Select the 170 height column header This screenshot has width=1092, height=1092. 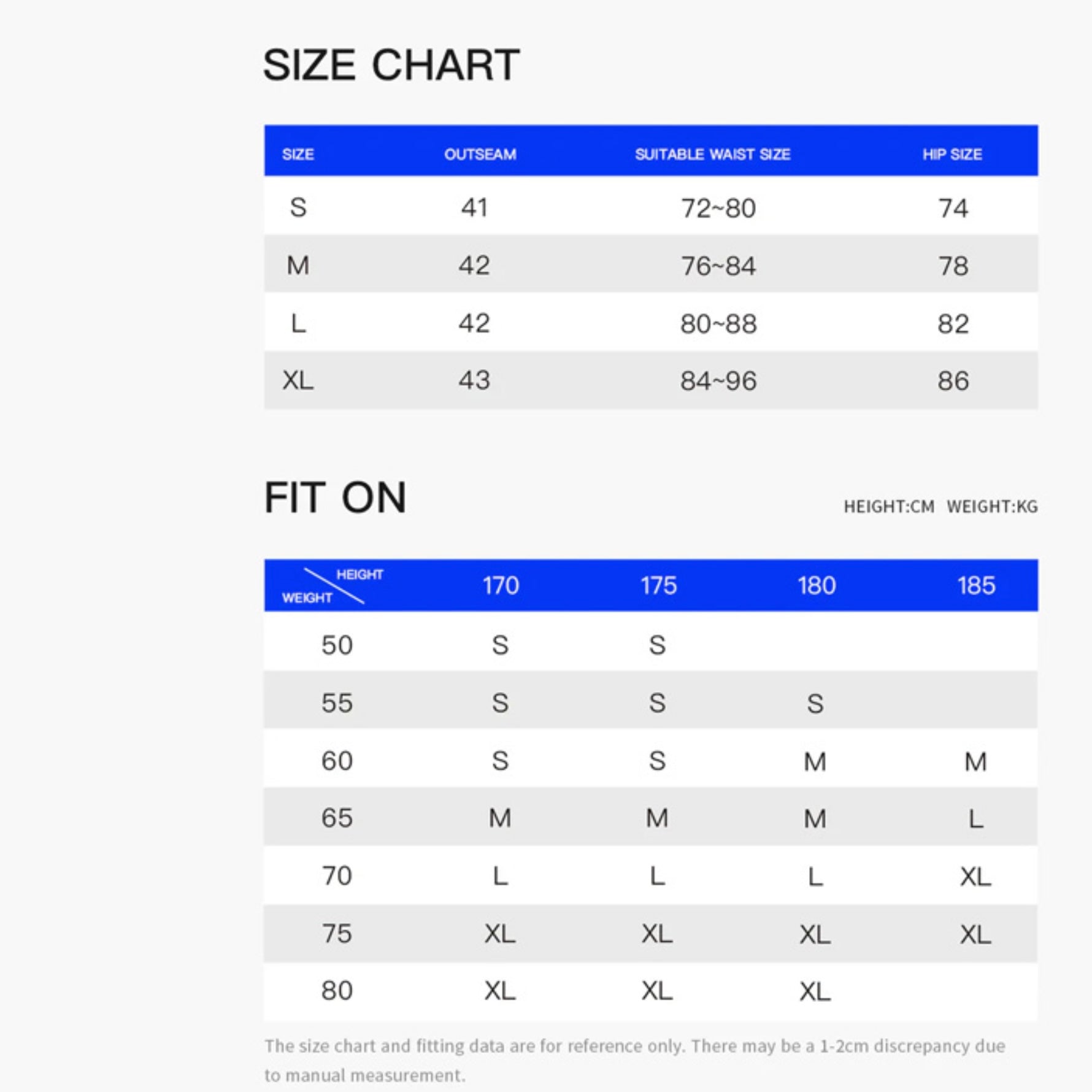pos(501,585)
